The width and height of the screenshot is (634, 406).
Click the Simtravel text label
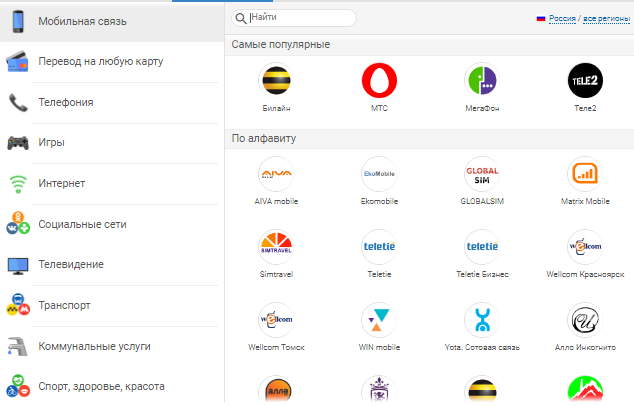click(276, 274)
